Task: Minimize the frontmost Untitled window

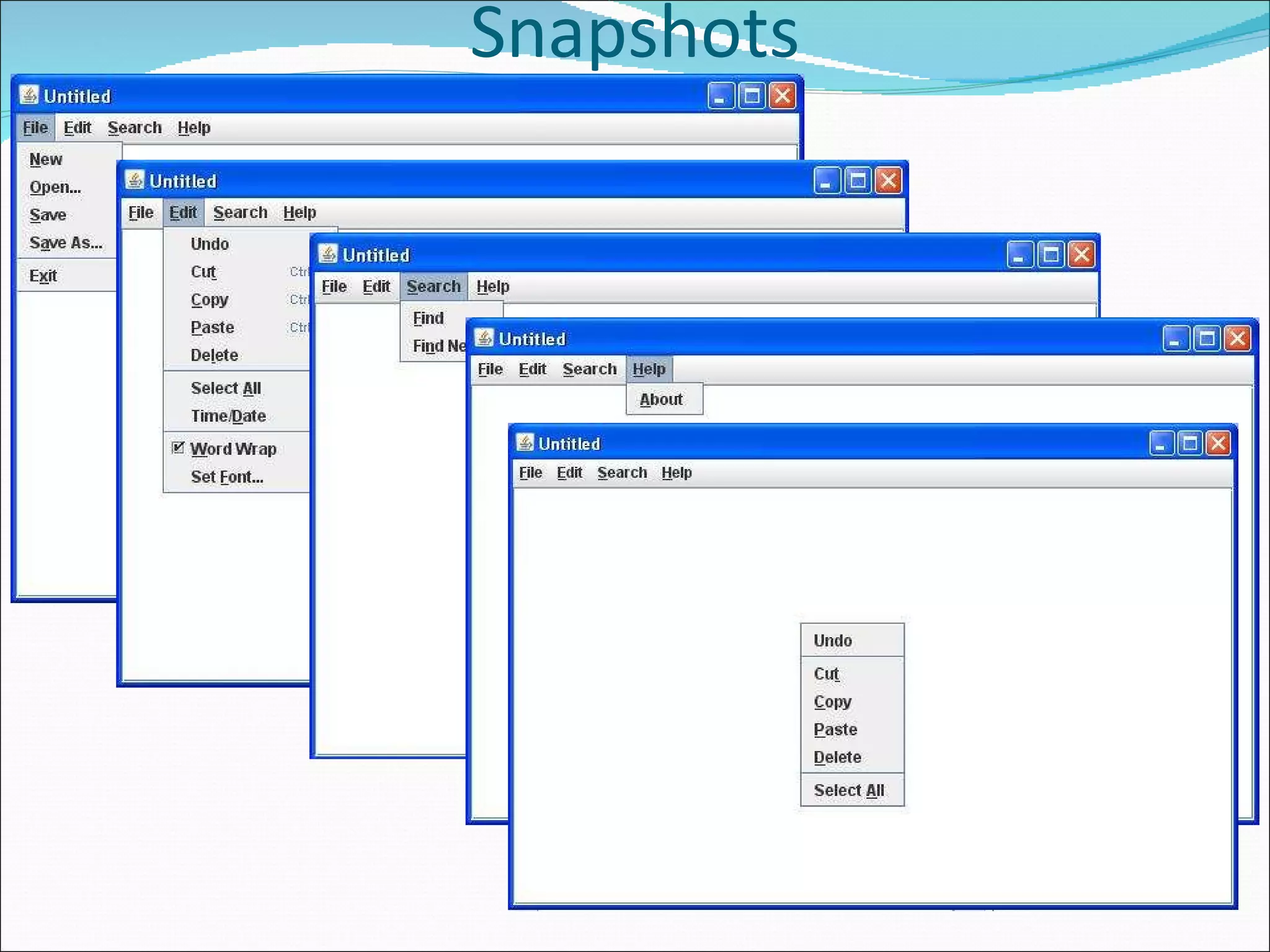Action: coord(1161,443)
